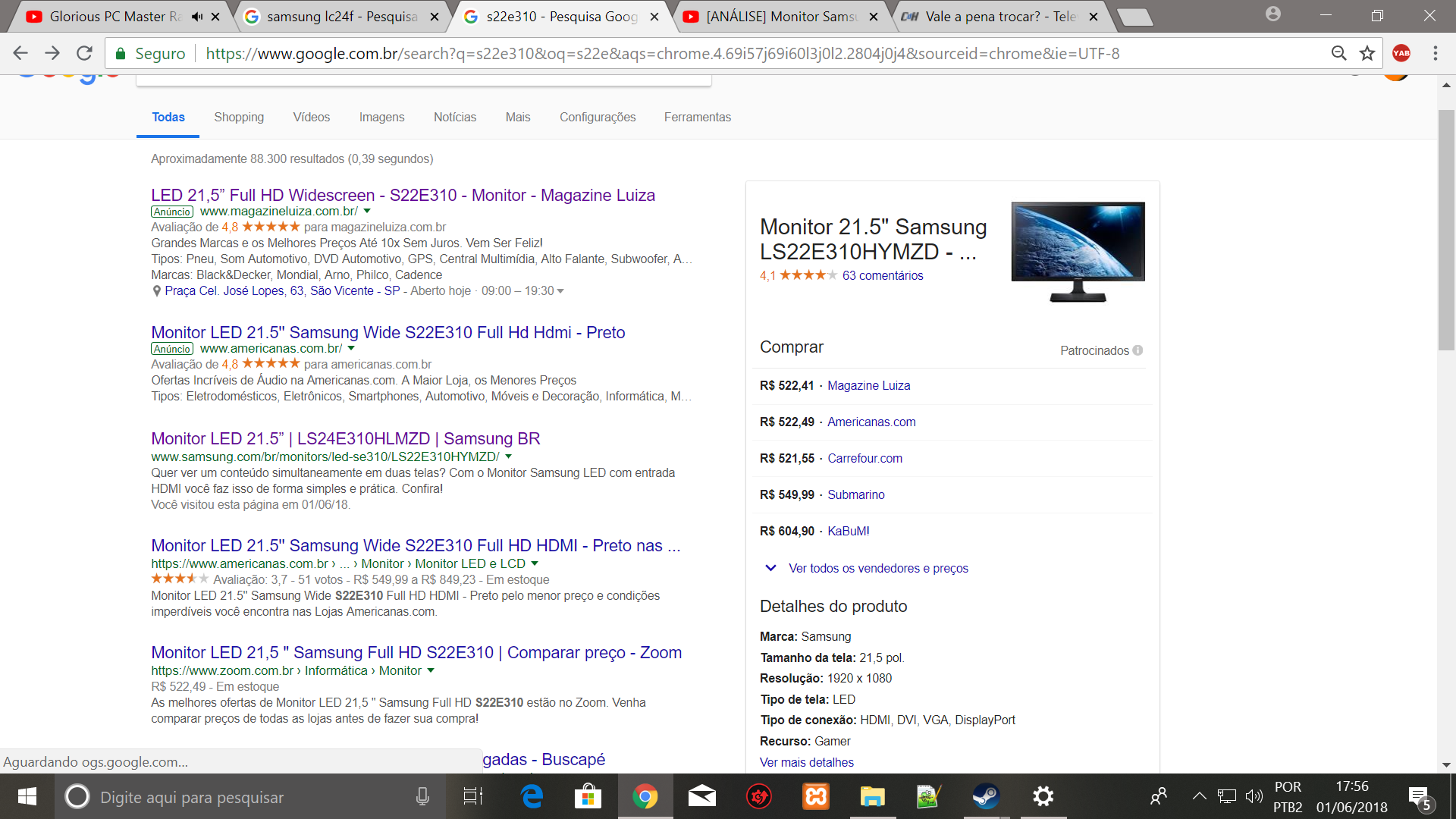
Task: Open Submarino seller link
Action: [856, 494]
